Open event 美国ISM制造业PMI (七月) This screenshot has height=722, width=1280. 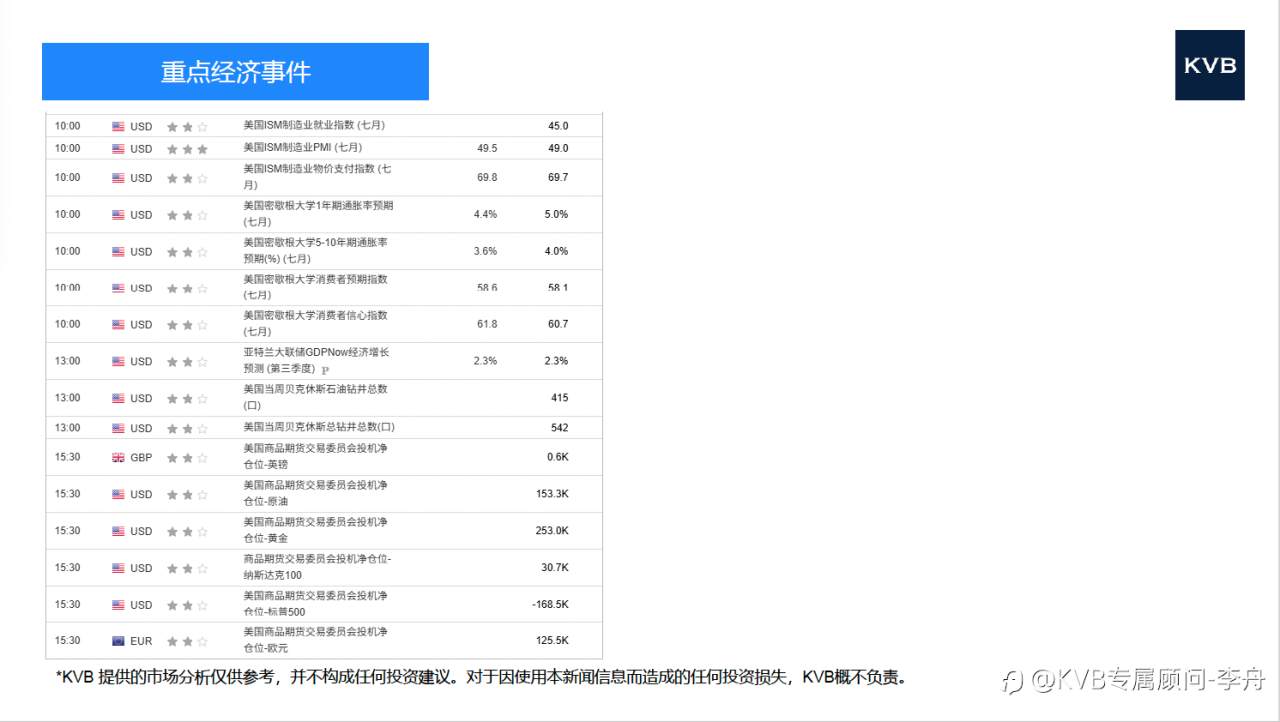[x=303, y=148]
